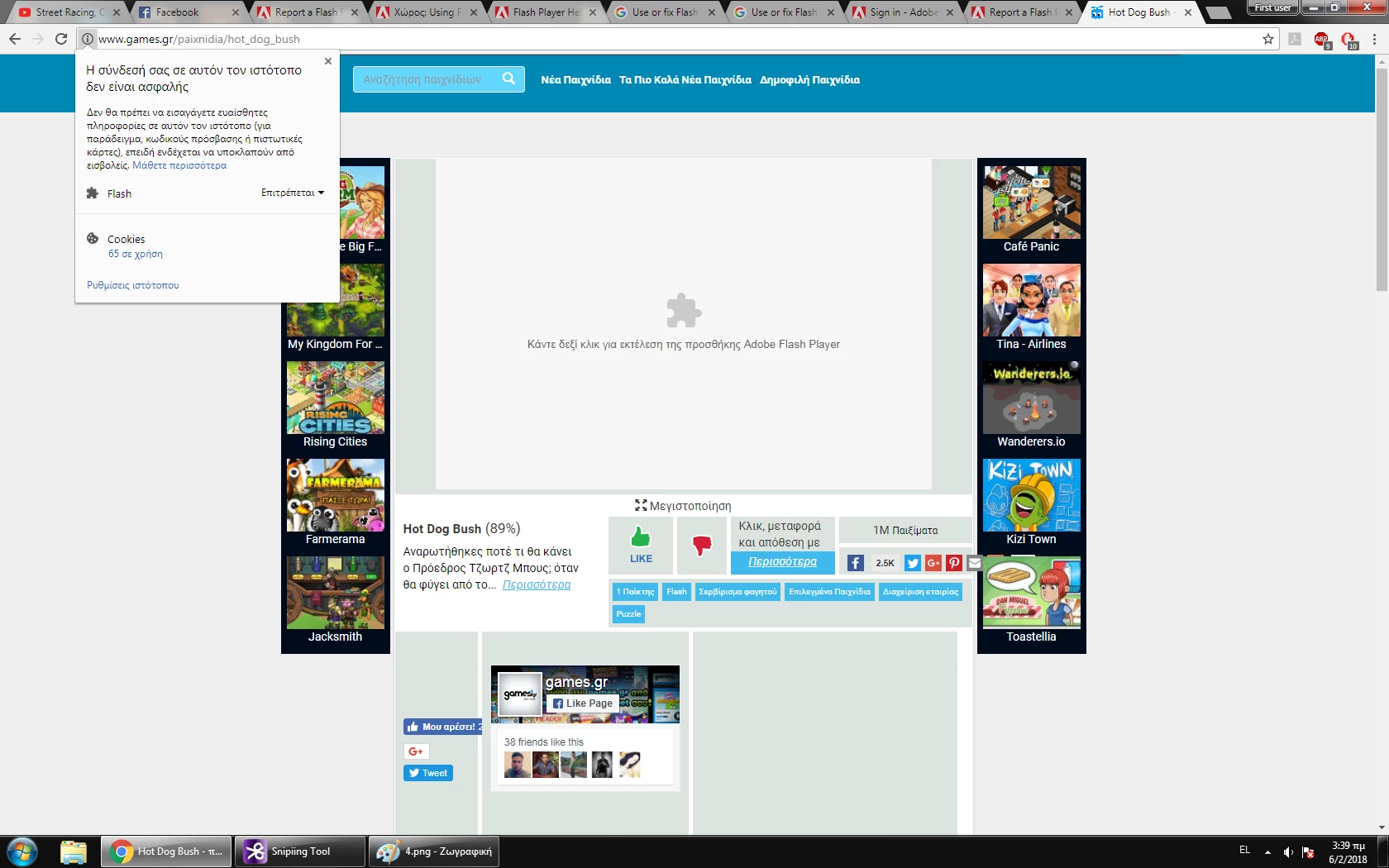Select the 'Flash' category tag
This screenshot has width=1389, height=868.
pyautogui.click(x=676, y=592)
